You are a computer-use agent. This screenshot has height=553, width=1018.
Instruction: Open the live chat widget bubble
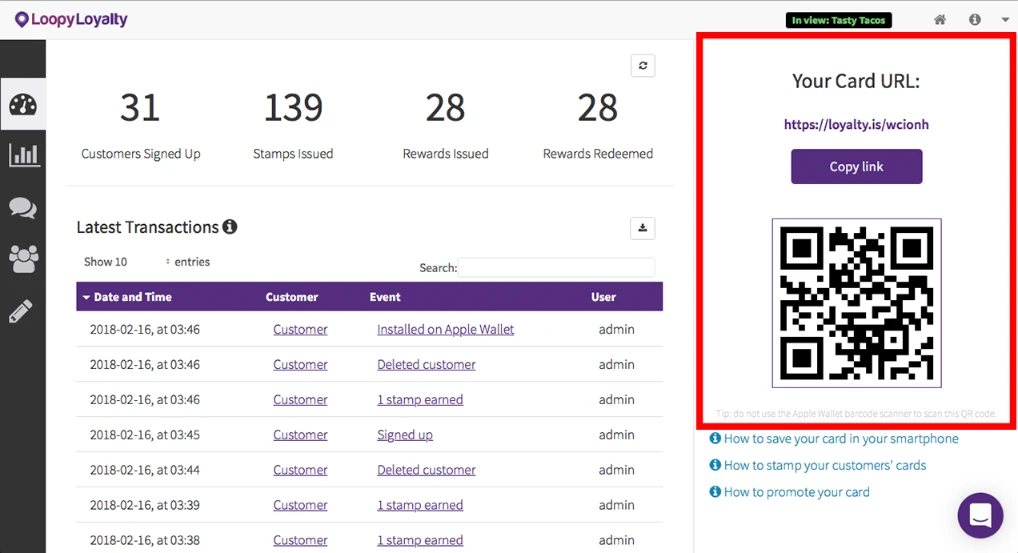[980, 515]
